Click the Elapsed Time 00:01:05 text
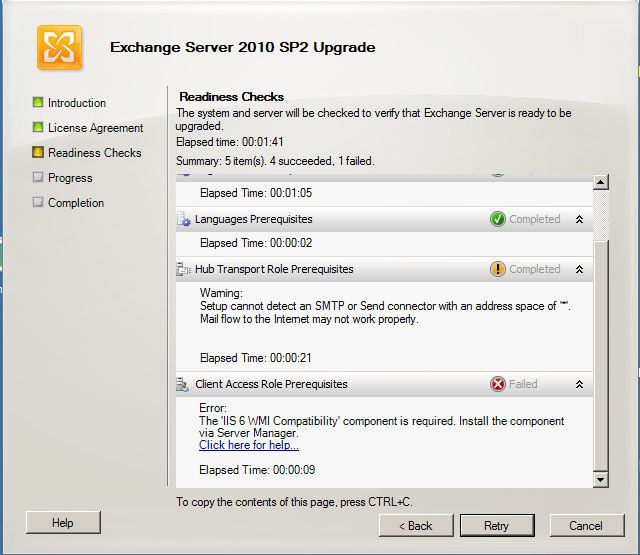The height and width of the screenshot is (555, 640). [256, 193]
